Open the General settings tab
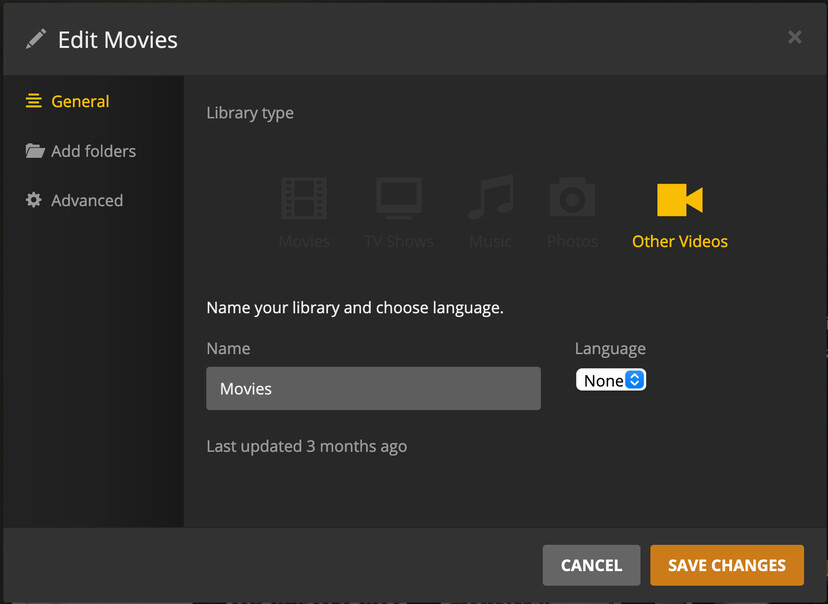Viewport: 828px width, 604px height. (x=68, y=101)
